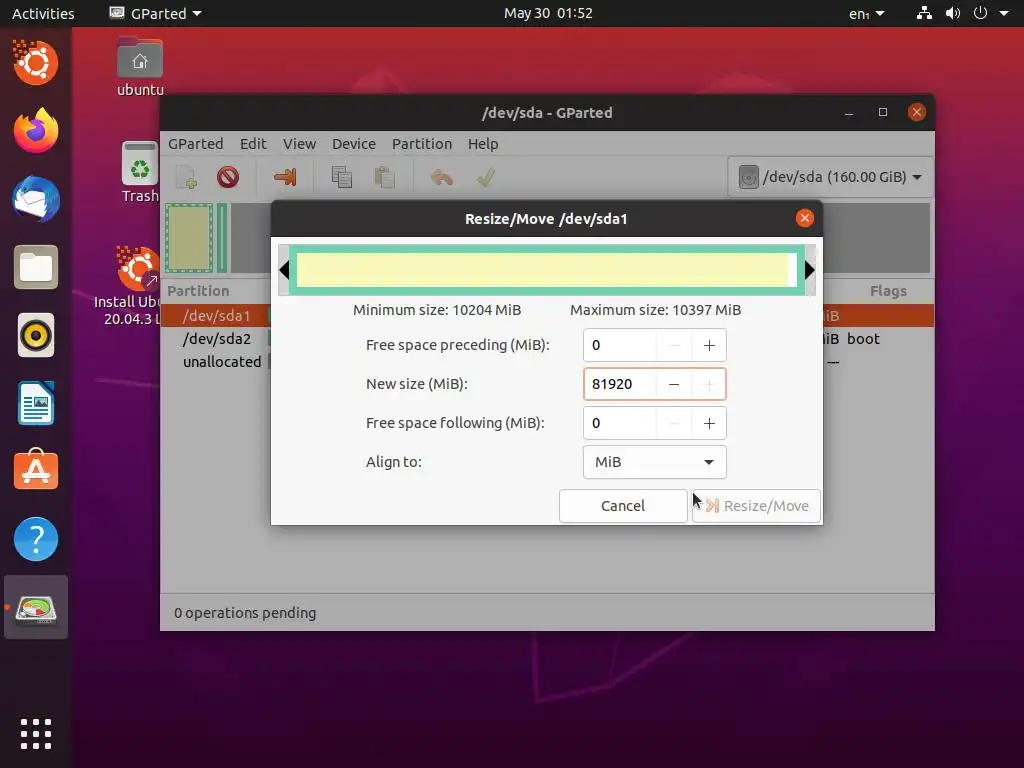Open the Help menu
1024x768 pixels.
483,144
